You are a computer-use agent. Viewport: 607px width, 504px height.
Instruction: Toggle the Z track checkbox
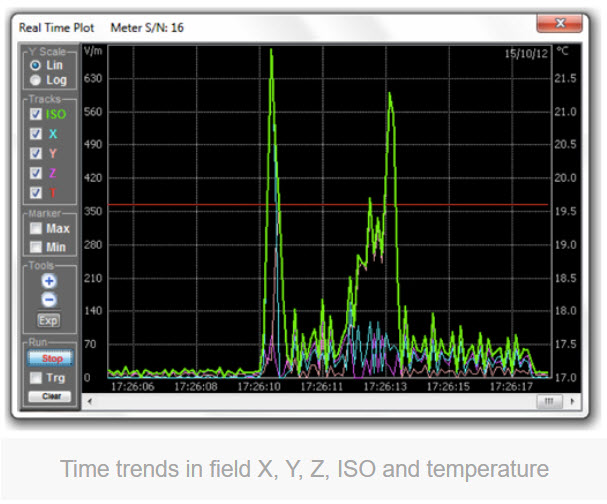click(x=36, y=173)
